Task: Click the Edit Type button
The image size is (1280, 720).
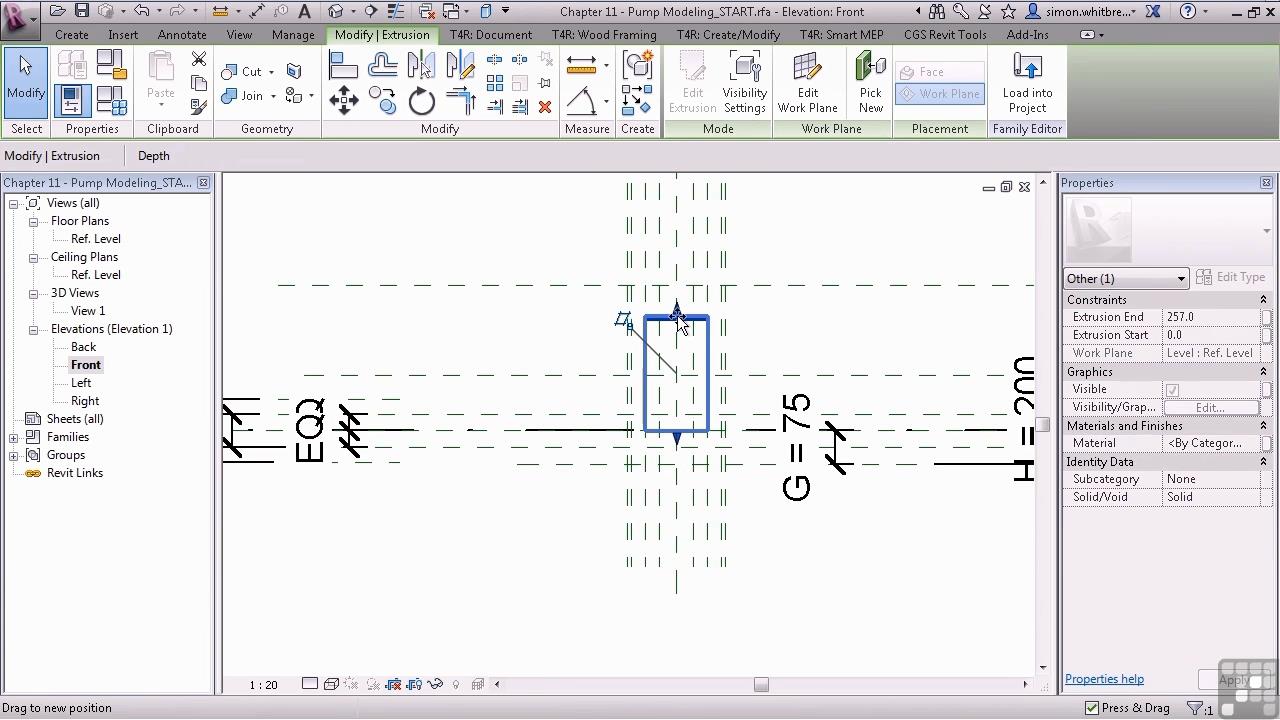Action: click(x=1232, y=277)
